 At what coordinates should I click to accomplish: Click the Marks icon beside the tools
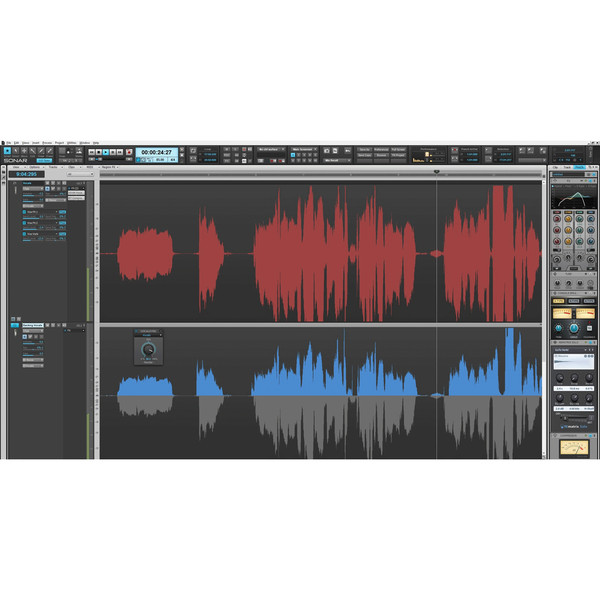[x=79, y=151]
